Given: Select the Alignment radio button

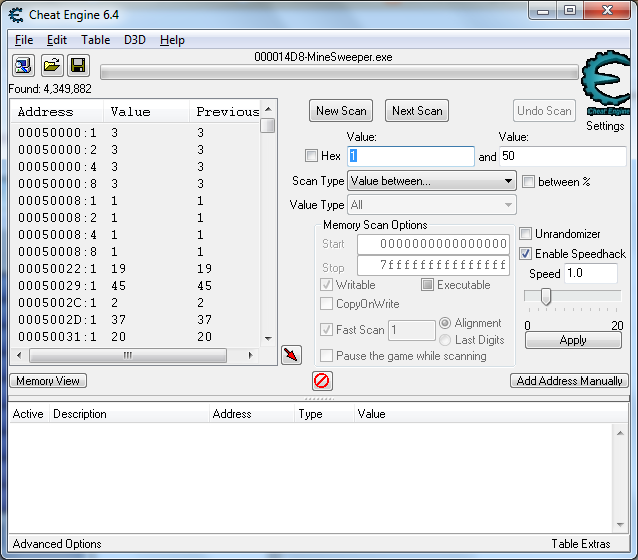Looking at the screenshot, I should click(445, 323).
